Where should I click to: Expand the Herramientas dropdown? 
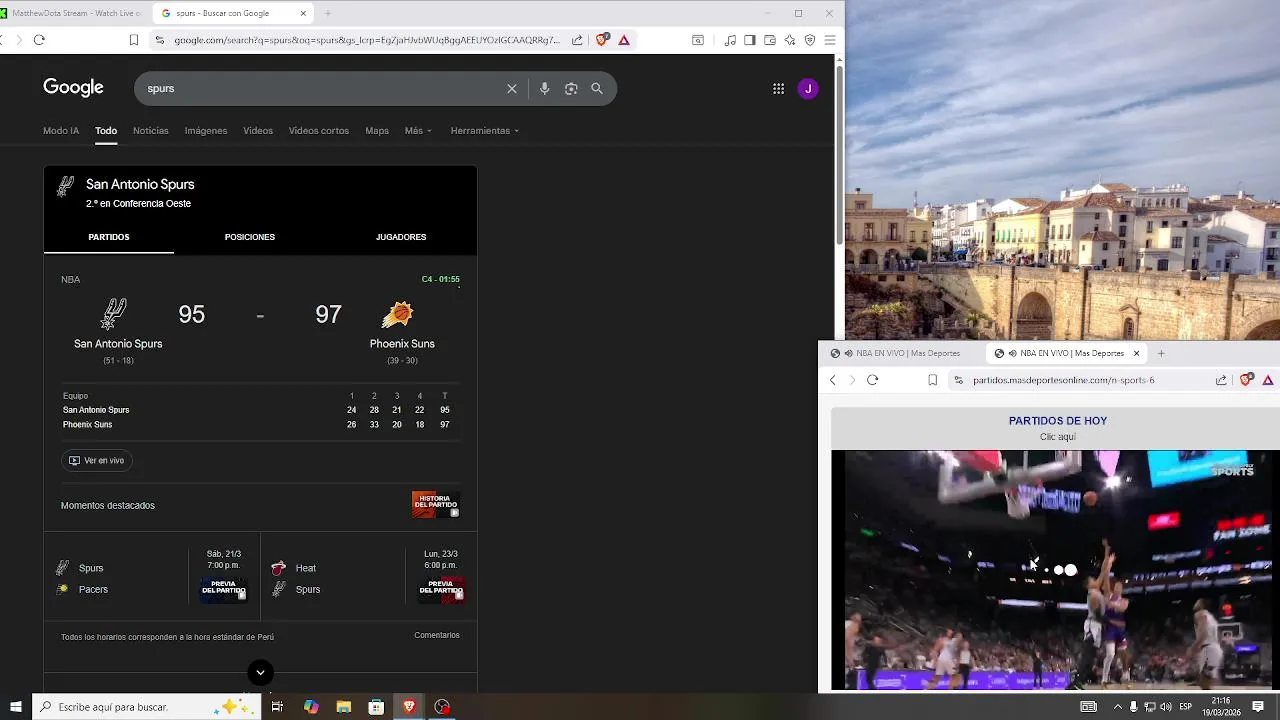(485, 131)
